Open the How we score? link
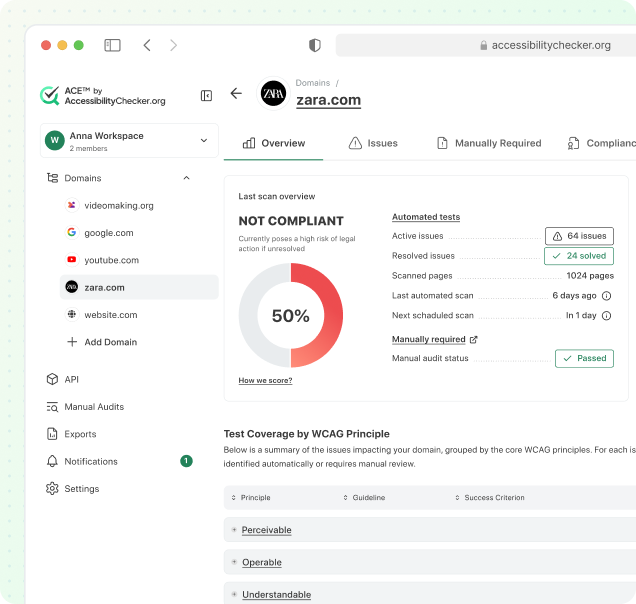The height and width of the screenshot is (604, 636). (265, 380)
